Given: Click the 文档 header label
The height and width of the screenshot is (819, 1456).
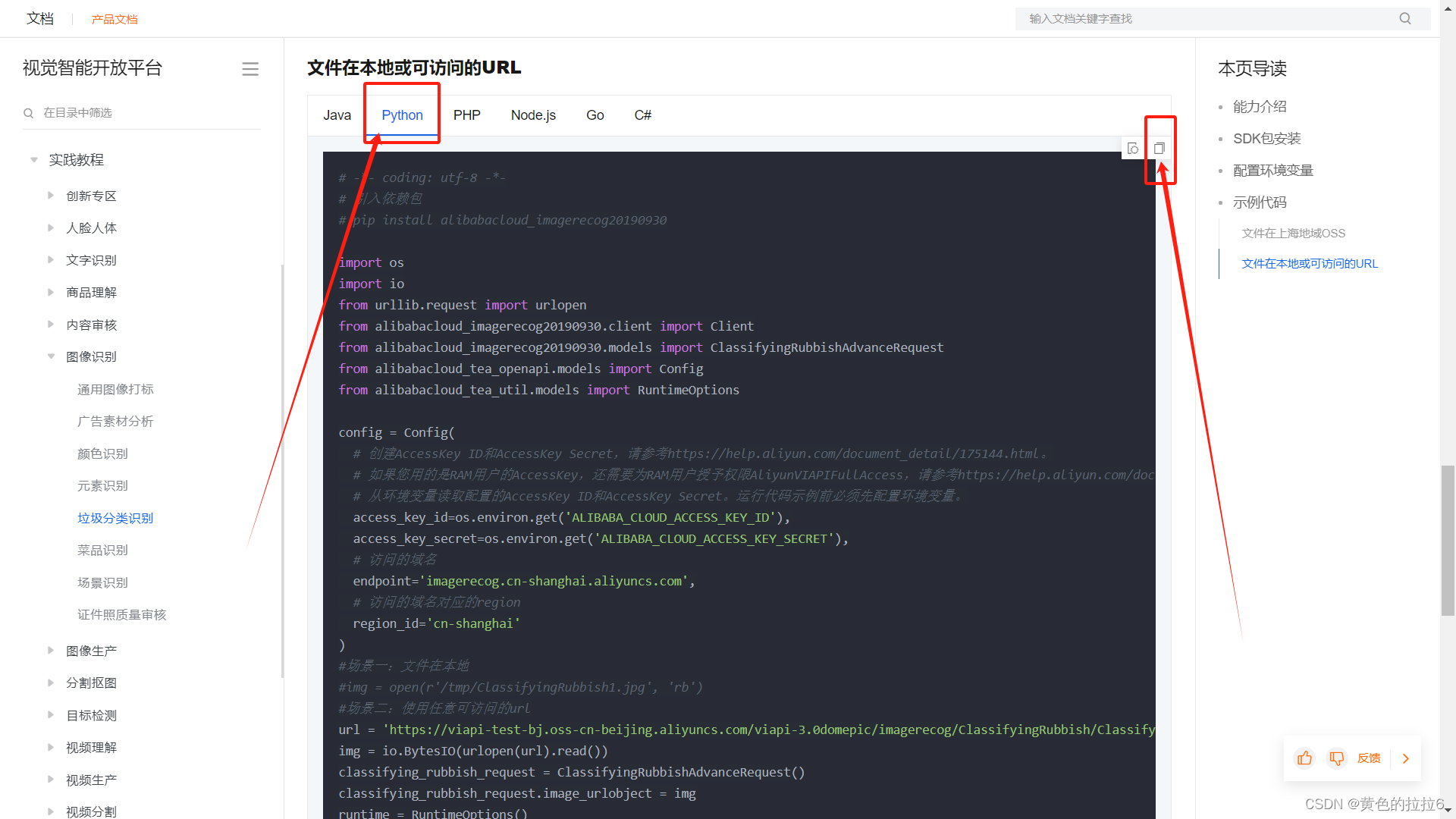Looking at the screenshot, I should coord(40,18).
